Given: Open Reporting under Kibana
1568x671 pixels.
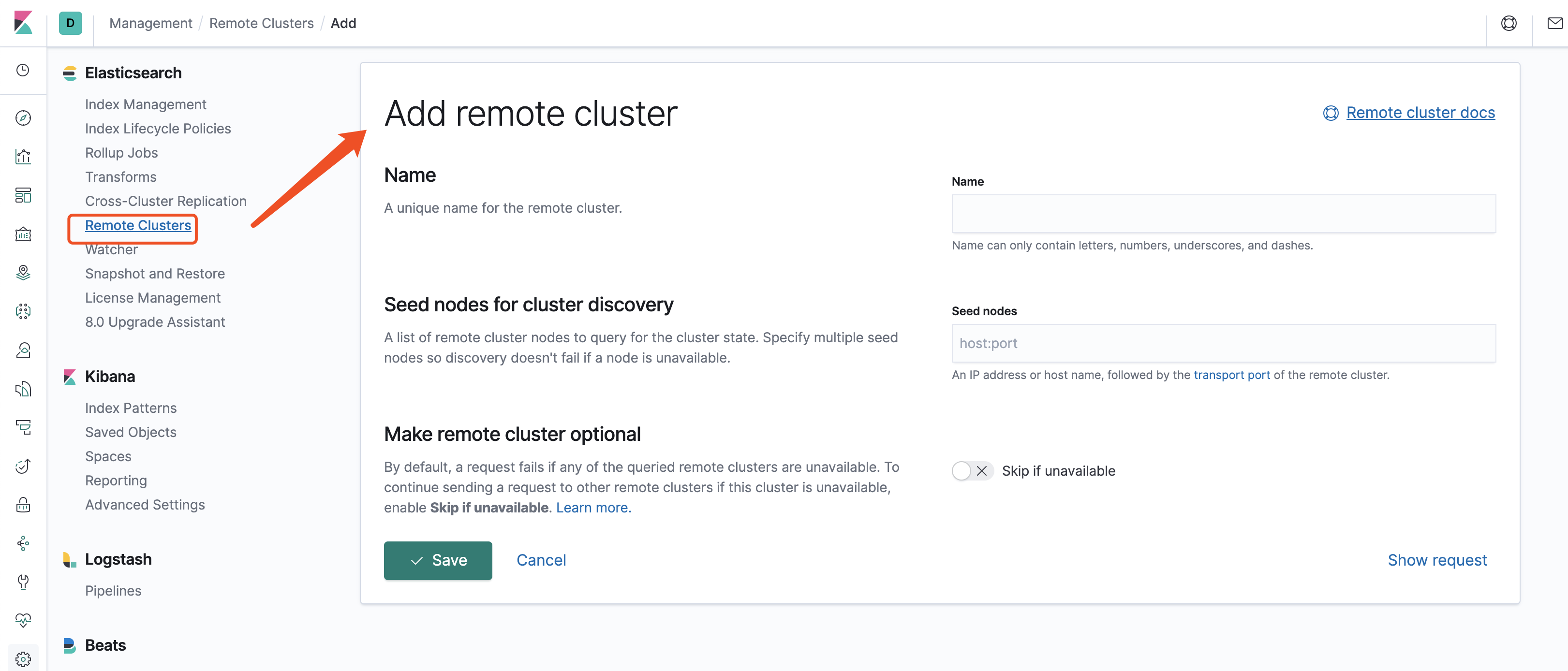Looking at the screenshot, I should coord(116,481).
